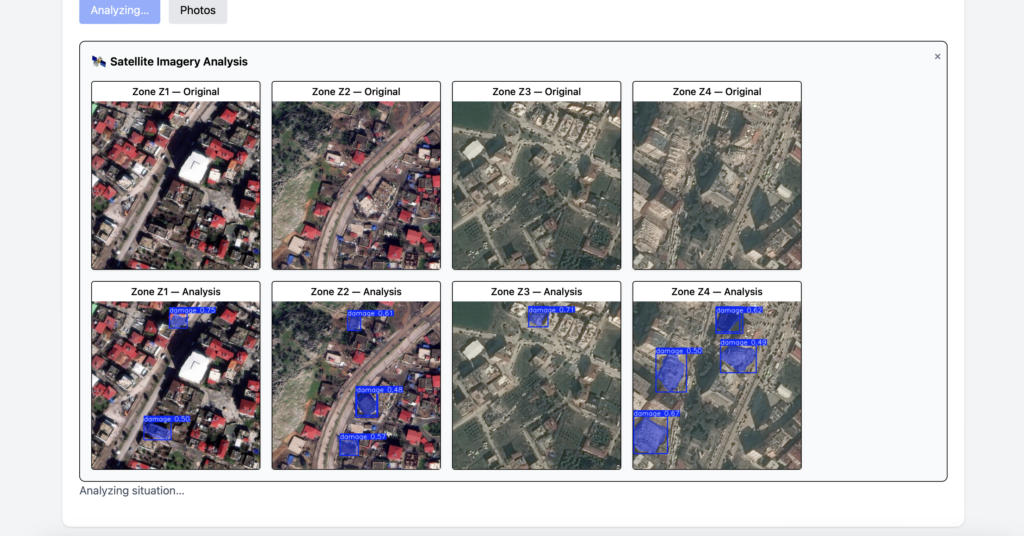
Task: Open the Zone Z2 Original image
Action: click(x=356, y=185)
